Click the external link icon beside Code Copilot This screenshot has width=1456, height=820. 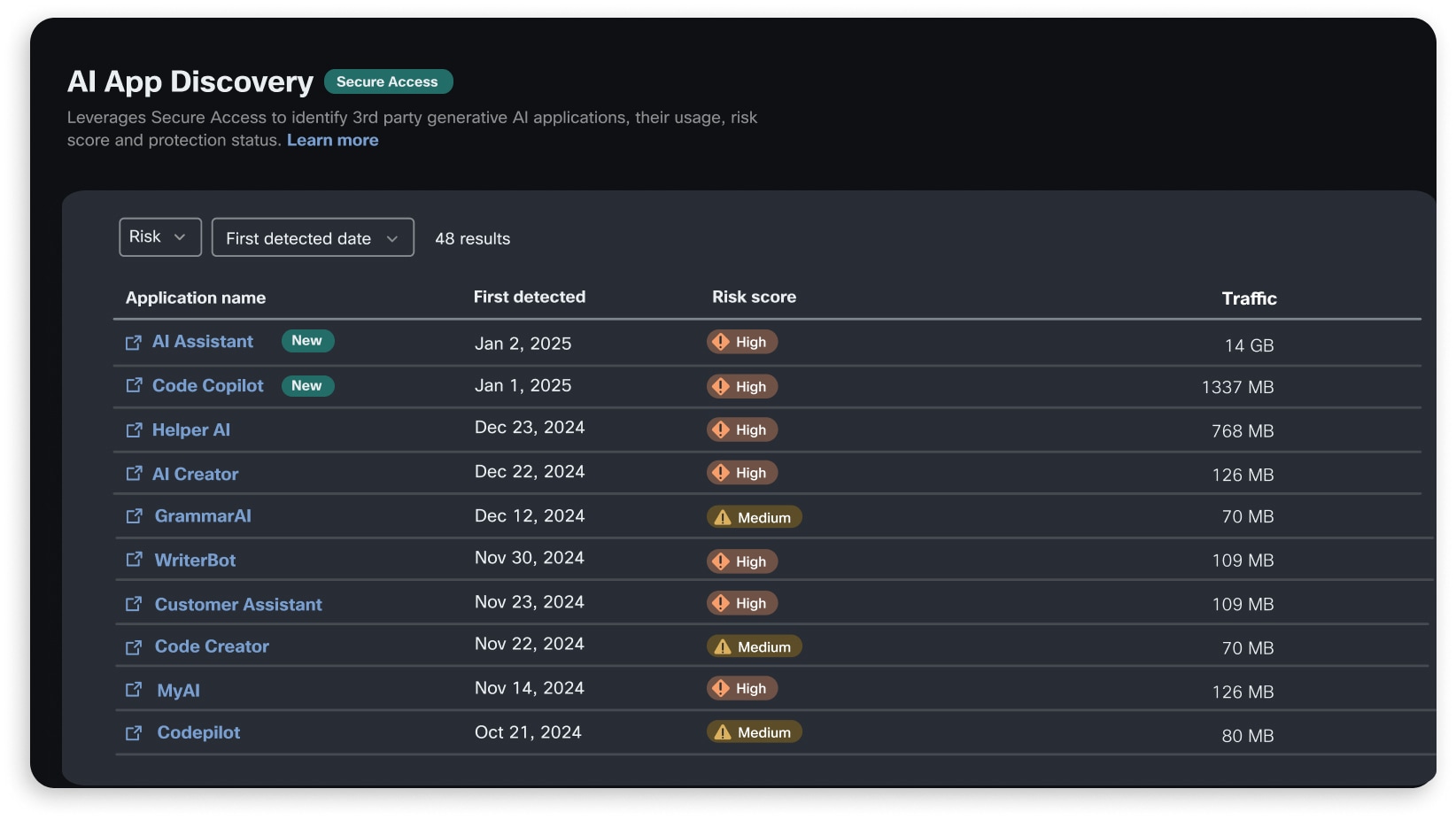tap(134, 386)
